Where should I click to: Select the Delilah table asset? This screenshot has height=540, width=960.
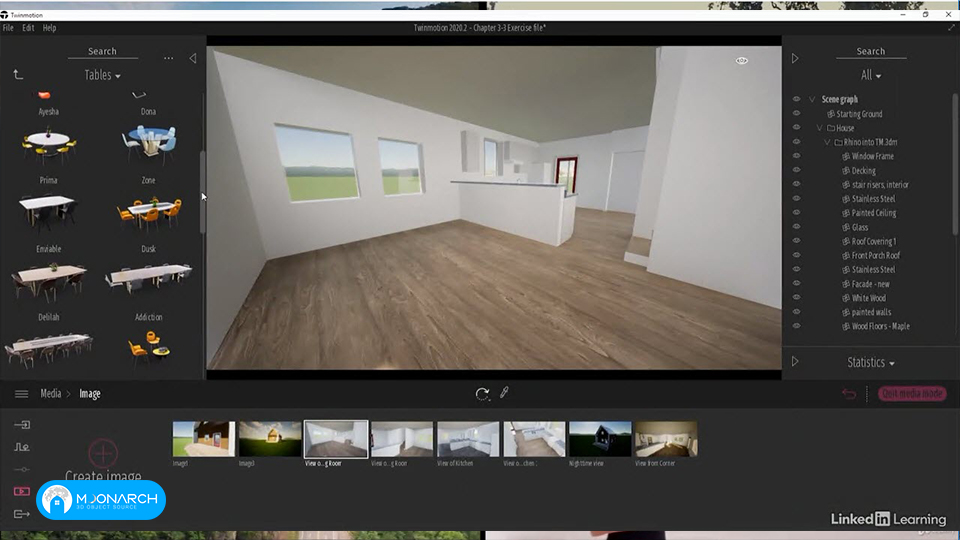[x=48, y=282]
